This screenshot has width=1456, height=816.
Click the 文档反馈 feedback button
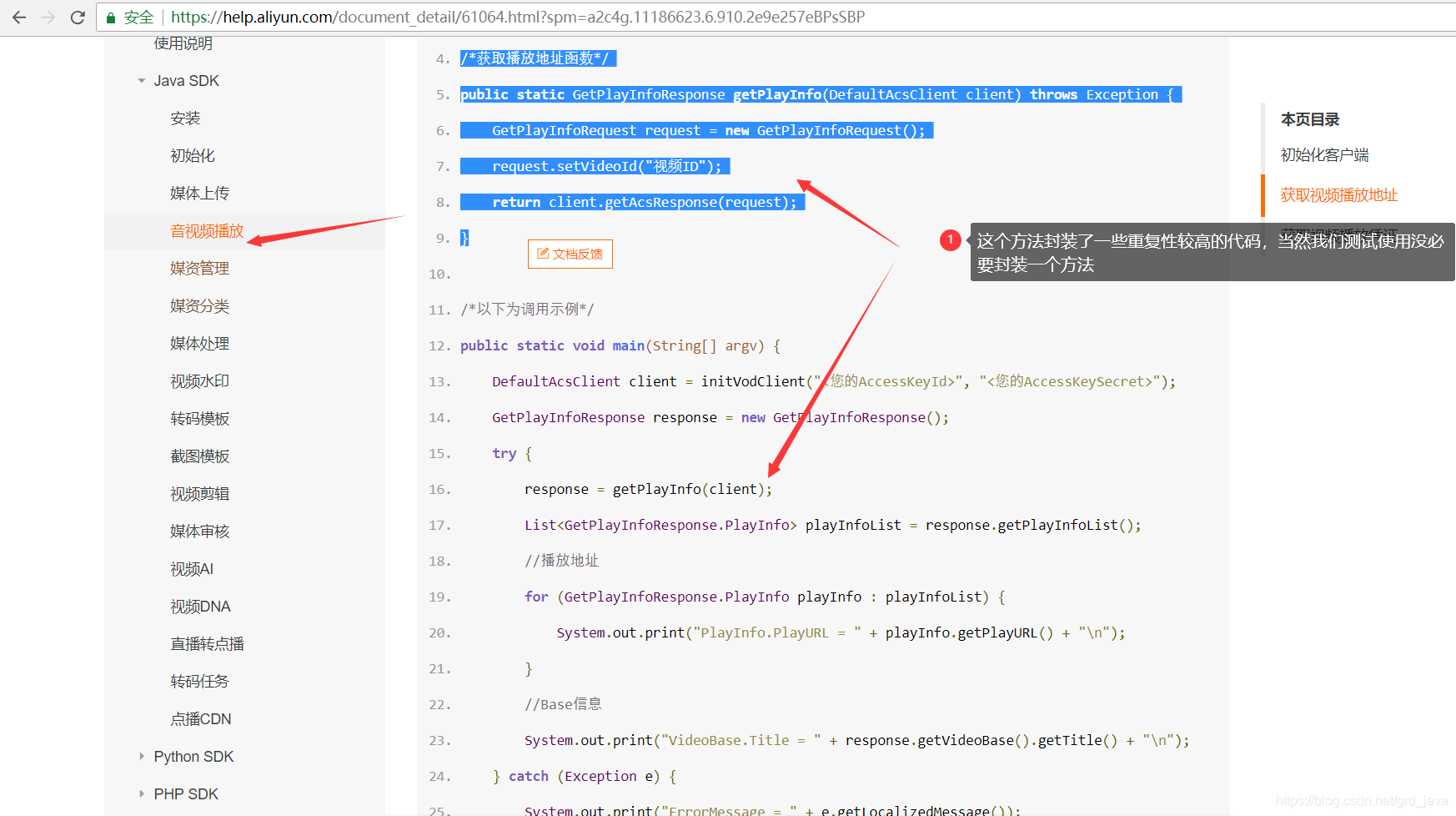click(x=570, y=254)
